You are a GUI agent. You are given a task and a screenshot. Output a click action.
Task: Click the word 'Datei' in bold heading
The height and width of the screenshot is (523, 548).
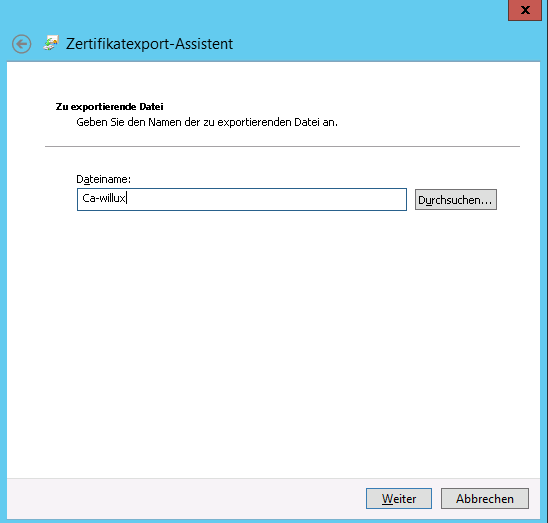151,107
